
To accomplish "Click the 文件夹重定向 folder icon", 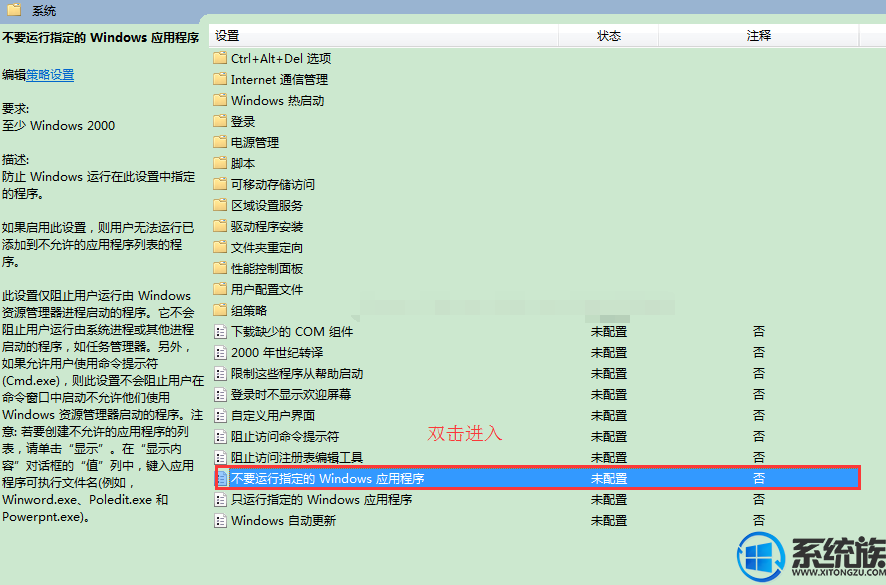I will tap(220, 247).
